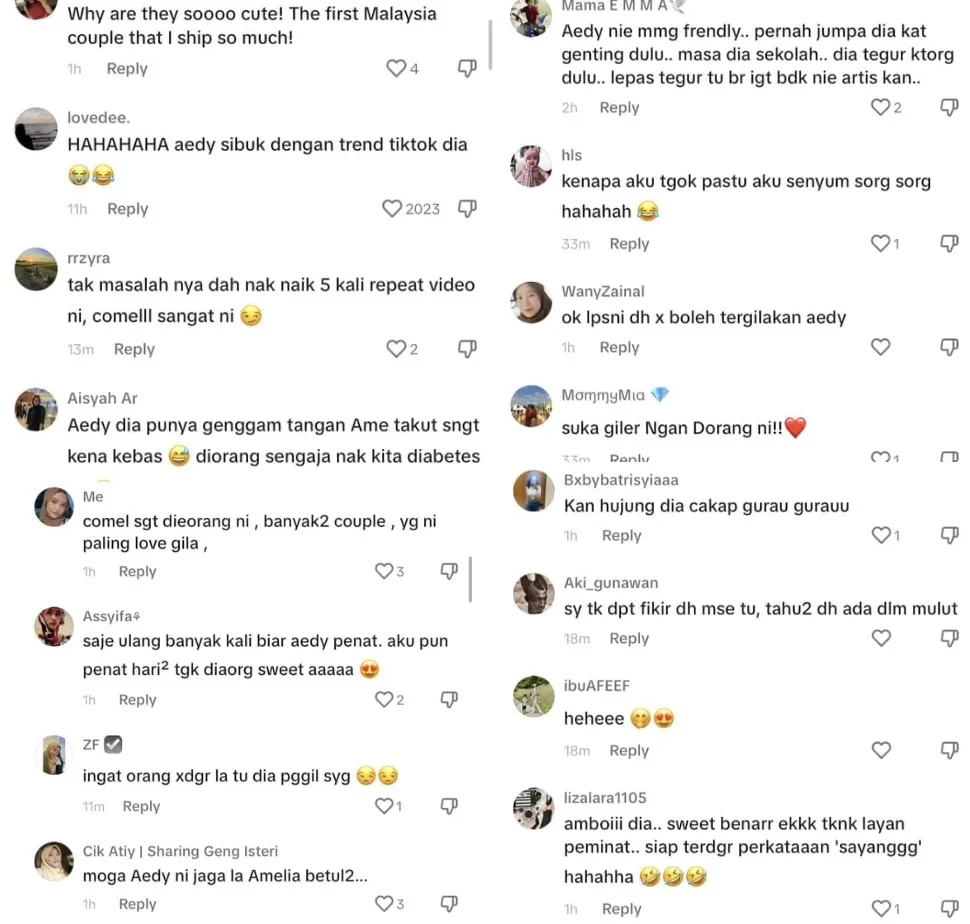970x924 pixels.
Task: Like Bxbybatrisyiaaa's comment
Action: coord(880,535)
